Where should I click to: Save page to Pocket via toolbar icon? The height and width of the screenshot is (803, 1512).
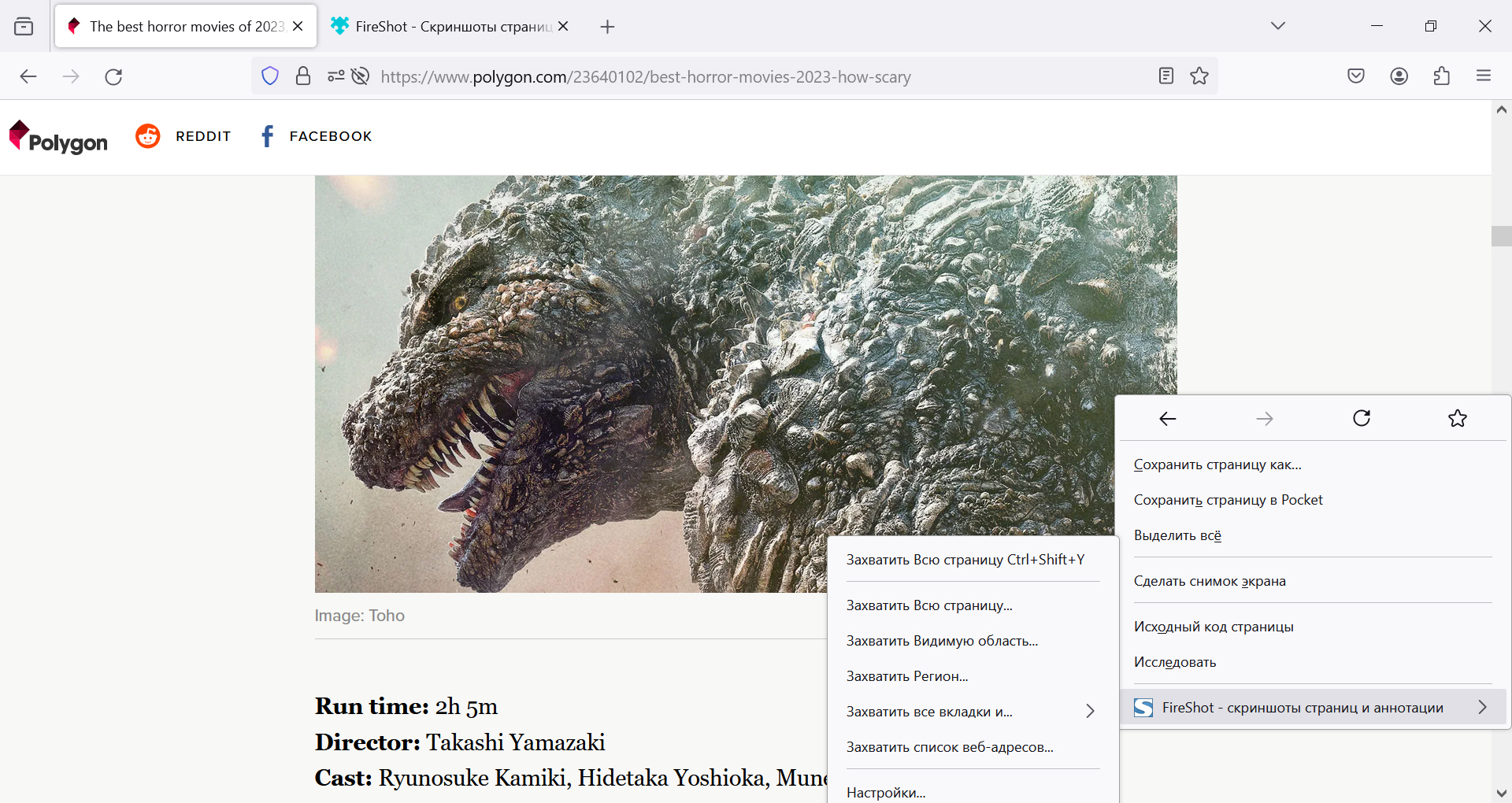tap(1356, 76)
